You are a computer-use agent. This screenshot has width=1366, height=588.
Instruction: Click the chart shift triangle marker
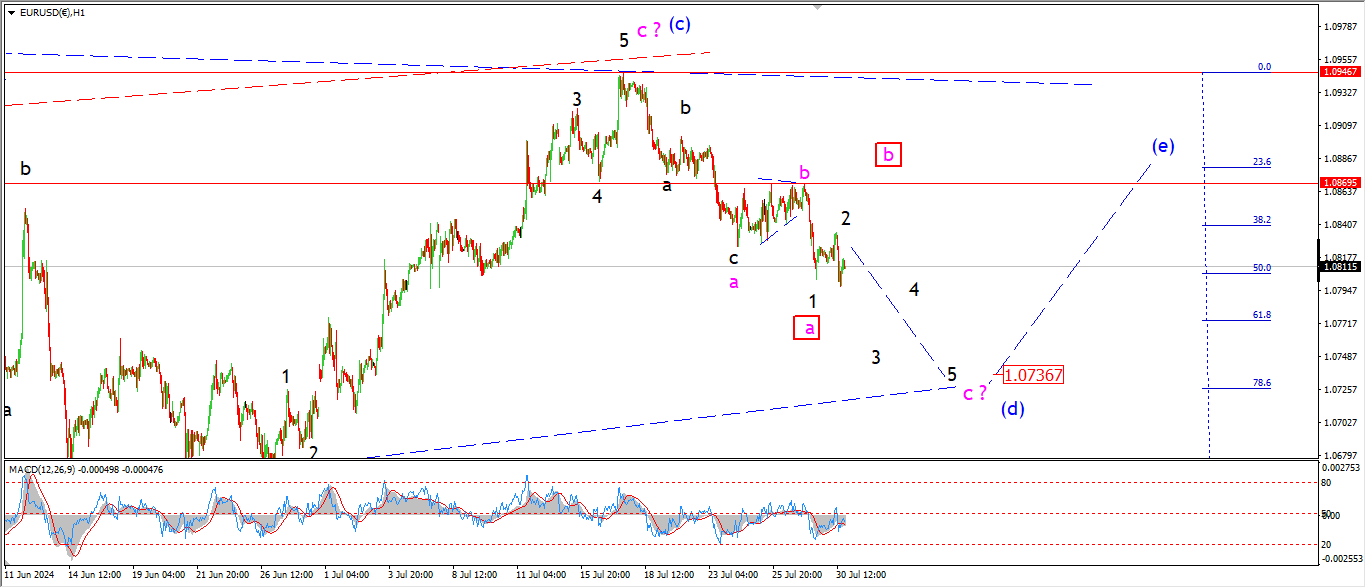click(817, 7)
